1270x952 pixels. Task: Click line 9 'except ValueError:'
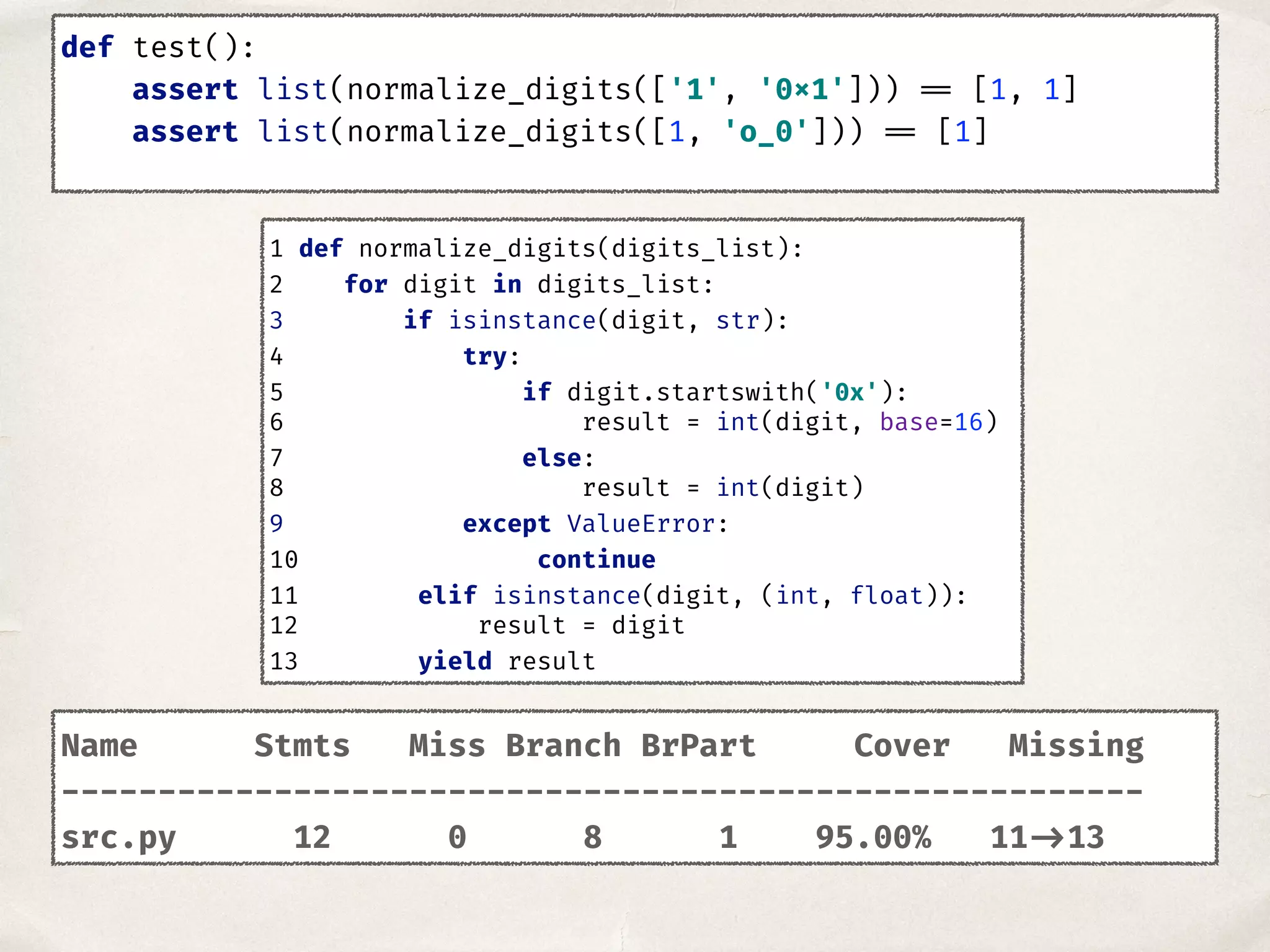pyautogui.click(x=595, y=524)
